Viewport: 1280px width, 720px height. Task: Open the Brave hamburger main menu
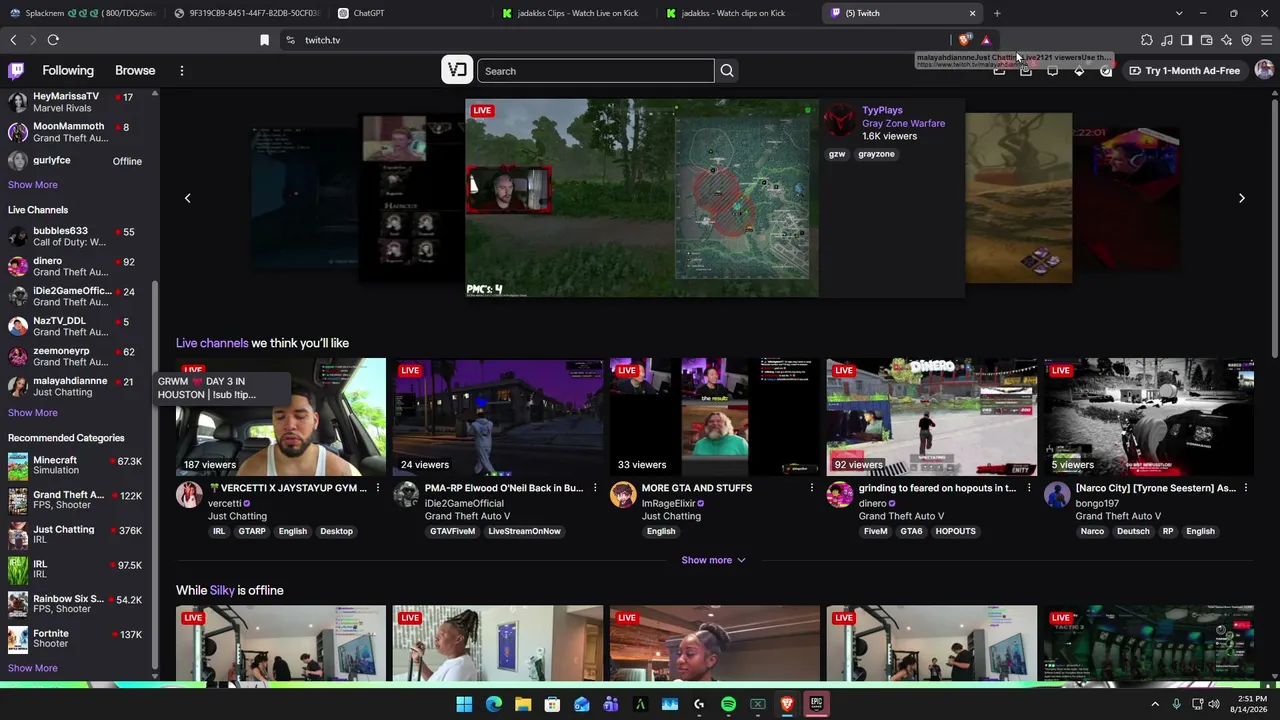tap(1267, 40)
